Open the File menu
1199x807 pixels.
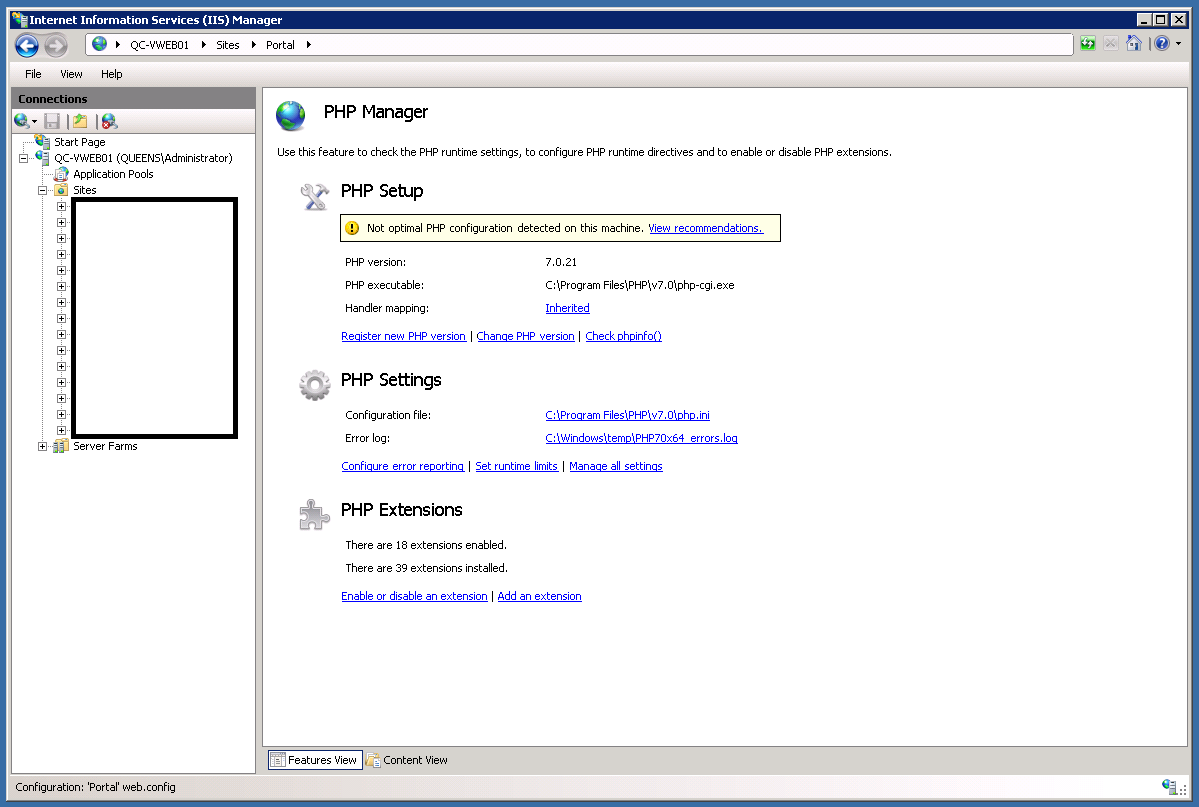tap(33, 74)
